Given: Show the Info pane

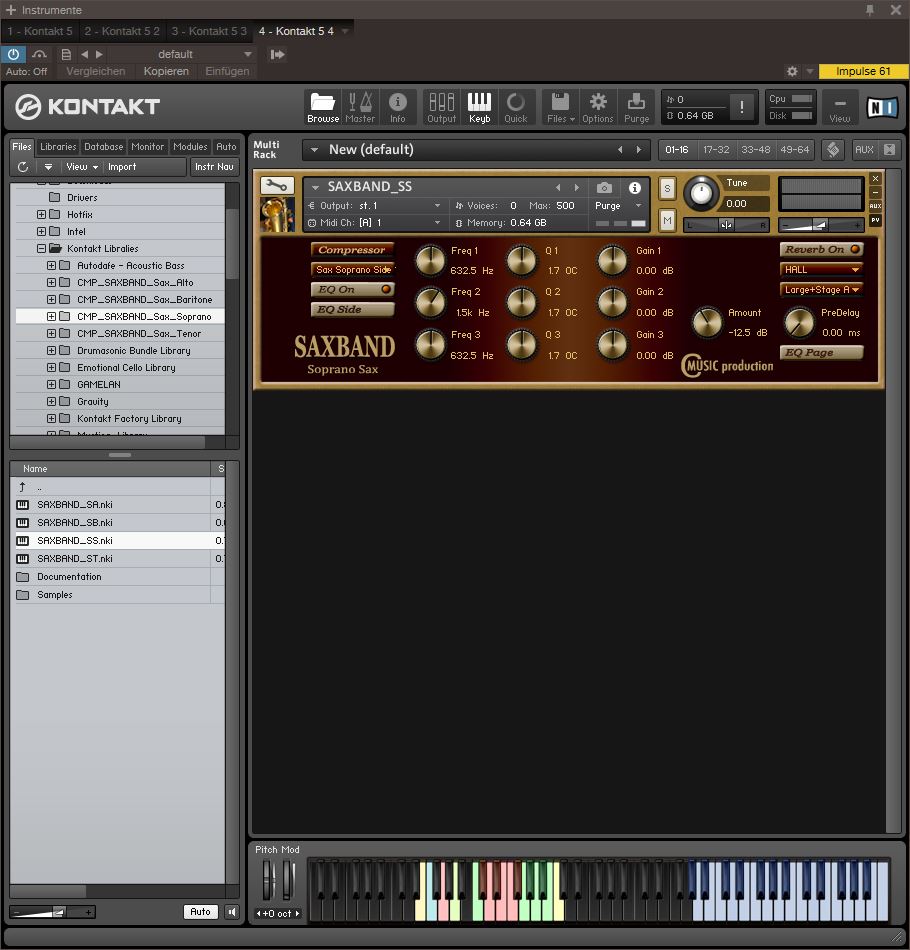Looking at the screenshot, I should point(397,107).
